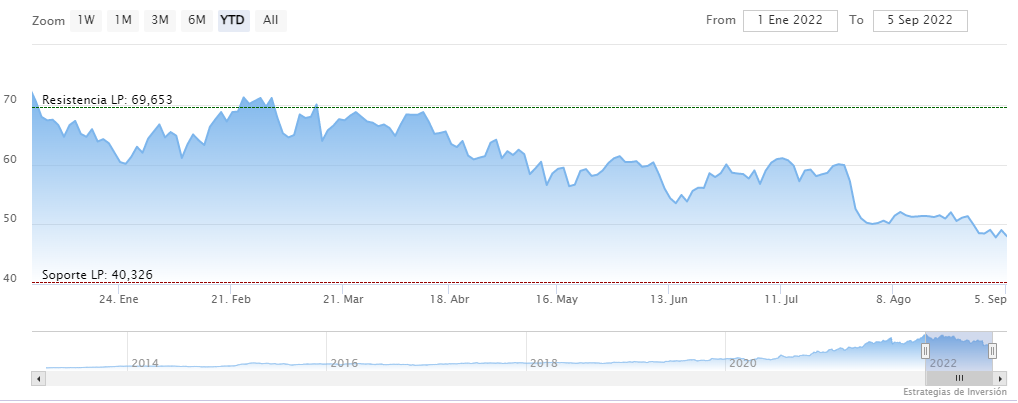This screenshot has width=1018, height=403.
Task: Choose the 6M zoom option
Action: click(197, 20)
